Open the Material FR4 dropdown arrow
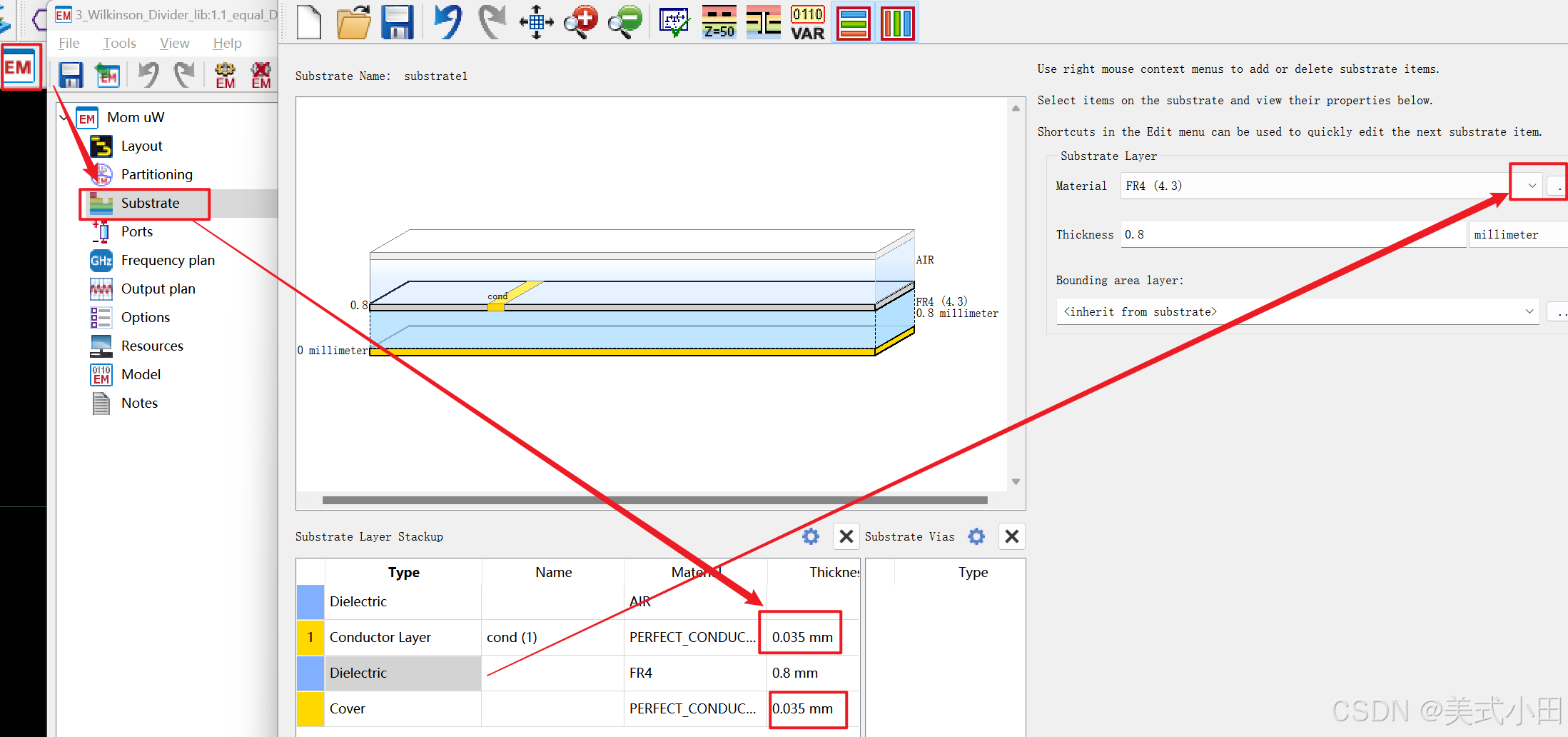The height and width of the screenshot is (737, 1568). (x=1532, y=186)
